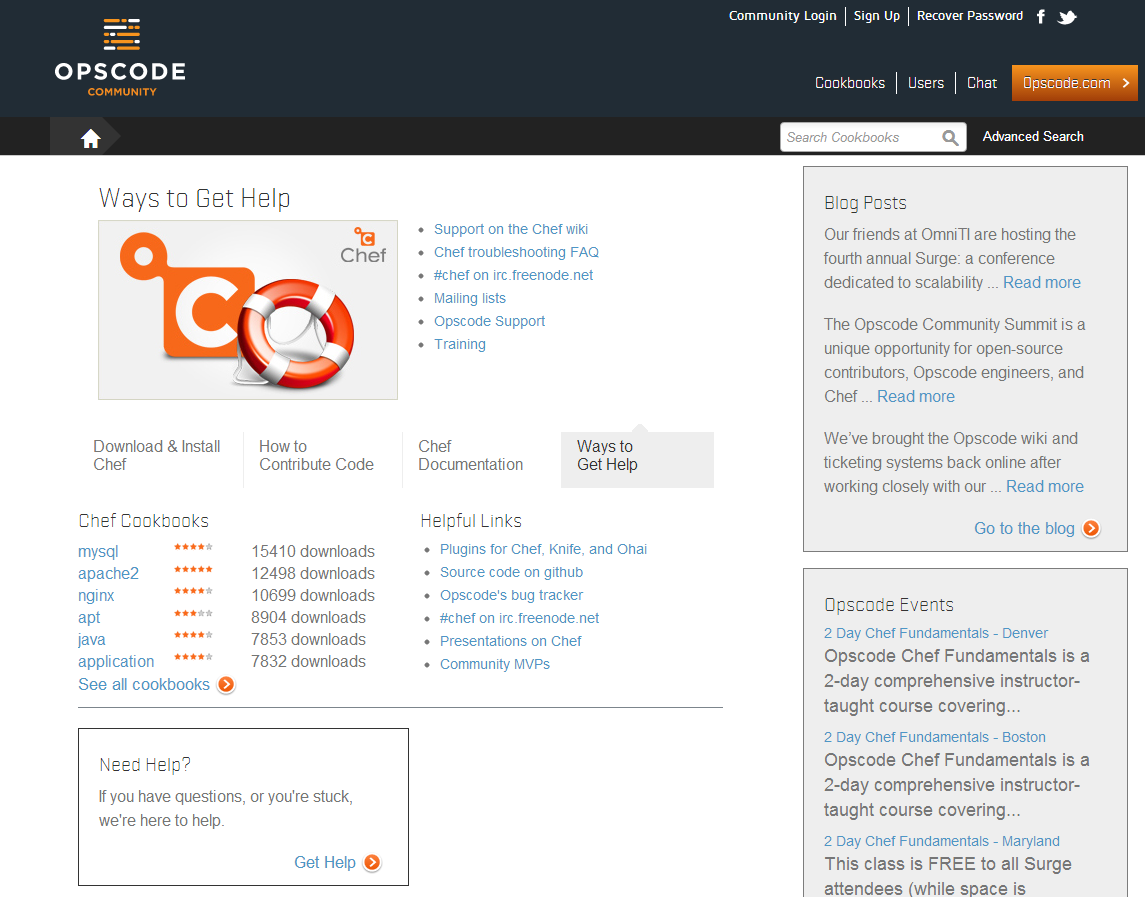Open the Twitter bird icon

click(1067, 17)
